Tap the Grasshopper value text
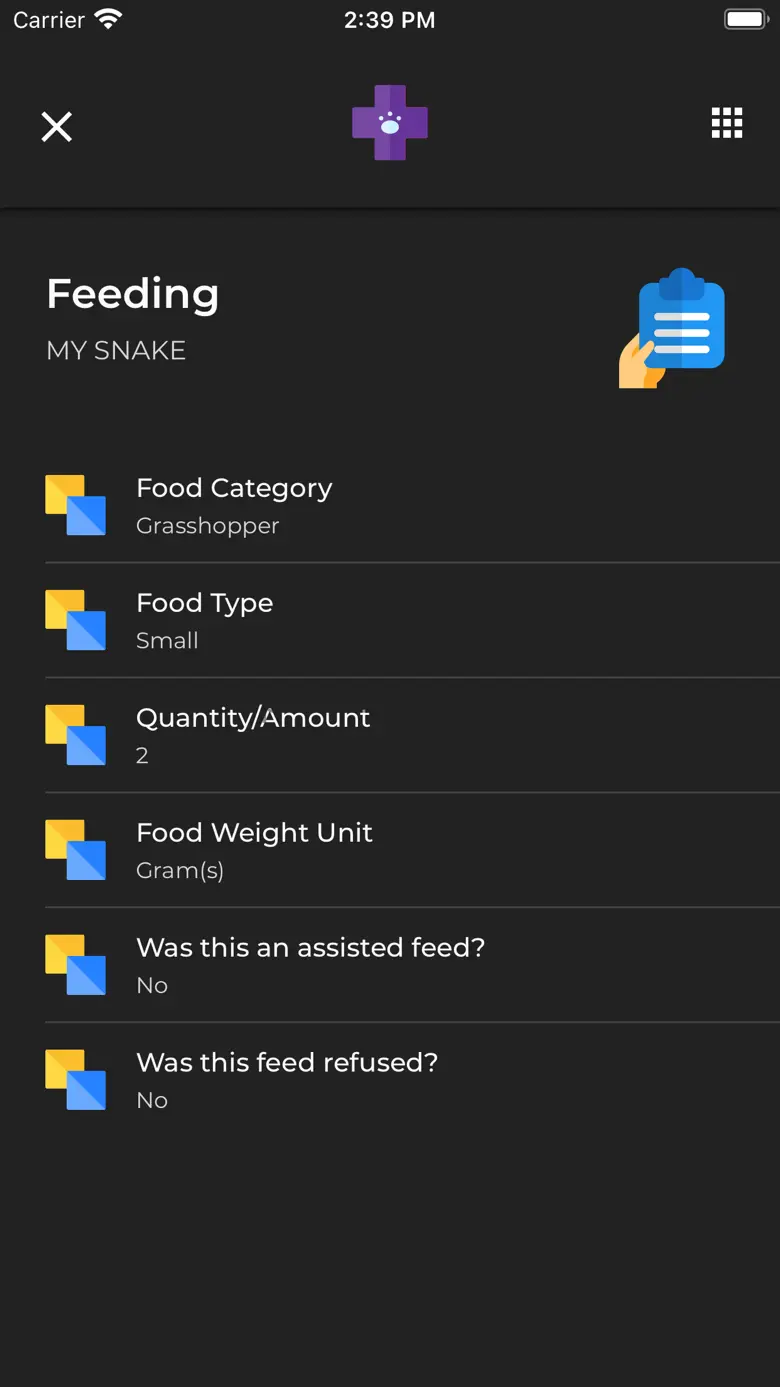The image size is (780, 1387). click(207, 526)
